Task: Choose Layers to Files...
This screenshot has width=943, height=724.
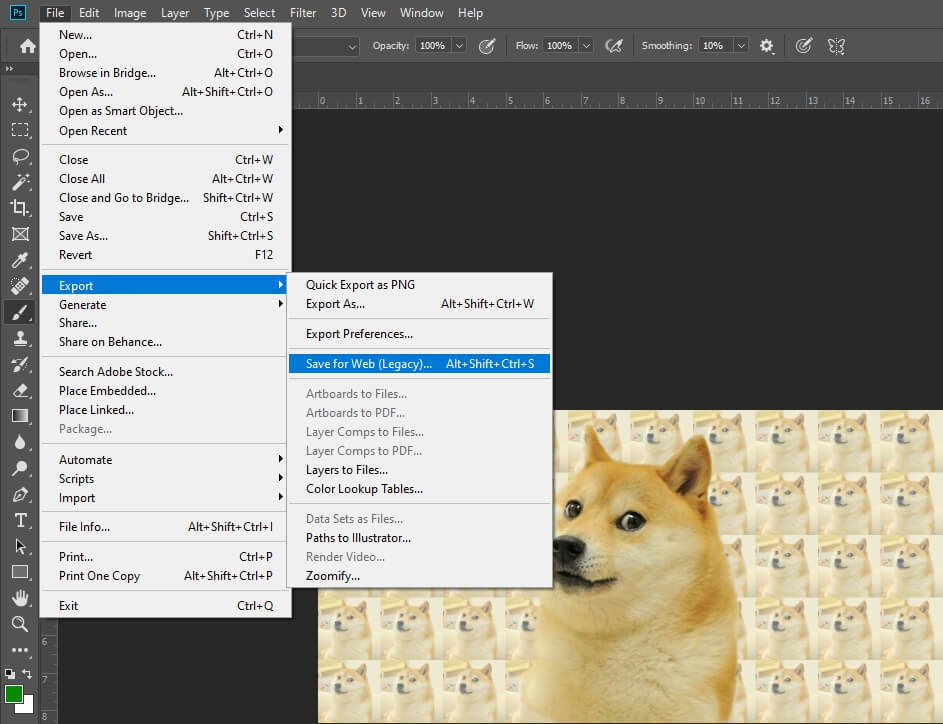Action: pos(419,470)
